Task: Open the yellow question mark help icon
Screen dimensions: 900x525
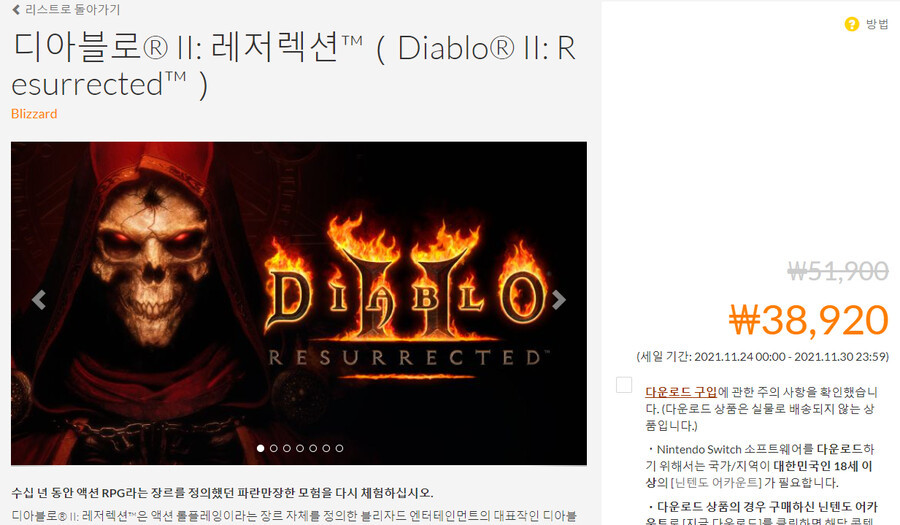Action: click(851, 24)
